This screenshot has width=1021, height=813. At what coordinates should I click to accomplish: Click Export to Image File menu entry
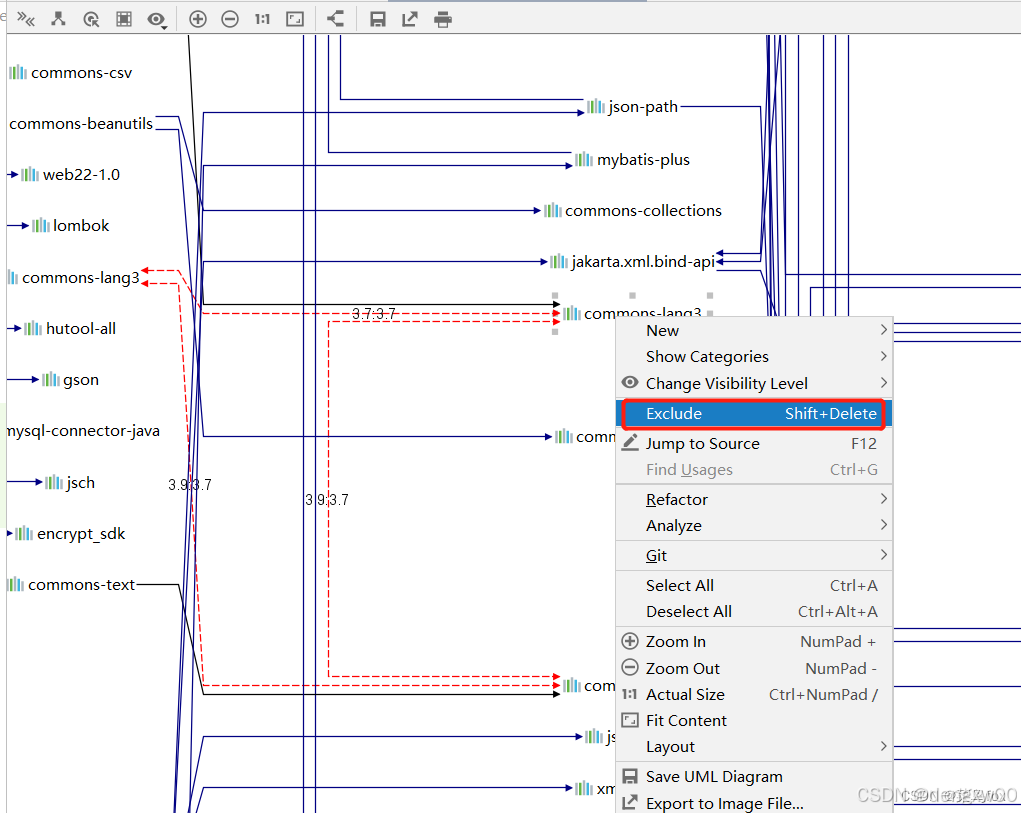coord(754,804)
